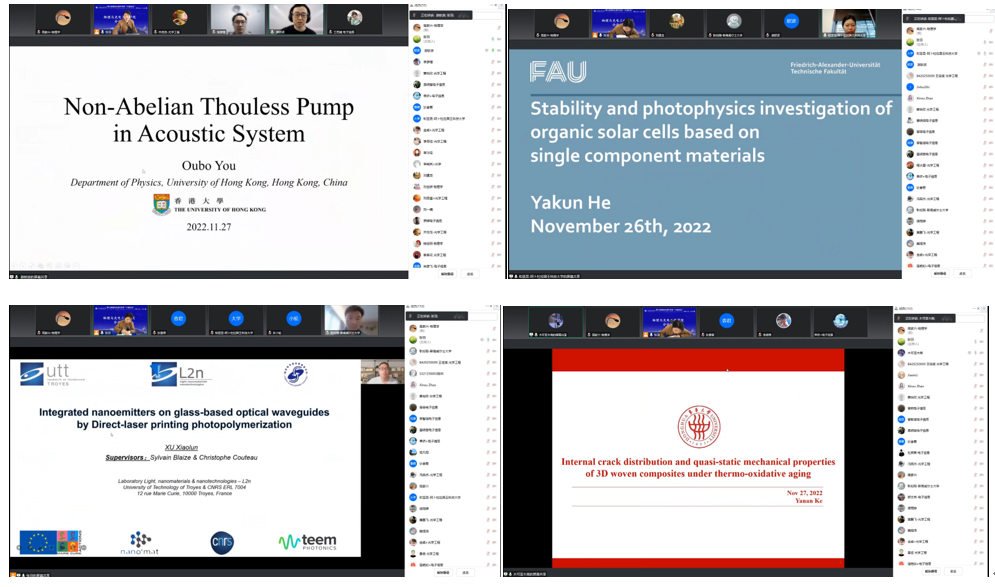Select first participant in the list beside the FAU slide
The height and width of the screenshot is (587, 995).
click(925, 29)
